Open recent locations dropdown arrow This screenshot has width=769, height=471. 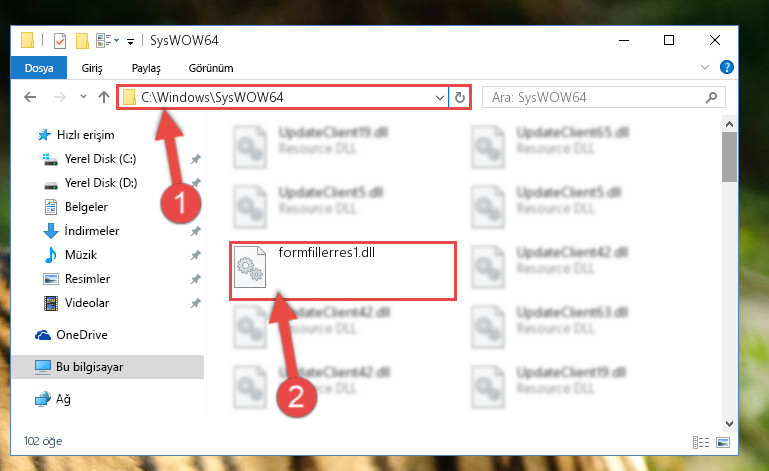(83, 97)
